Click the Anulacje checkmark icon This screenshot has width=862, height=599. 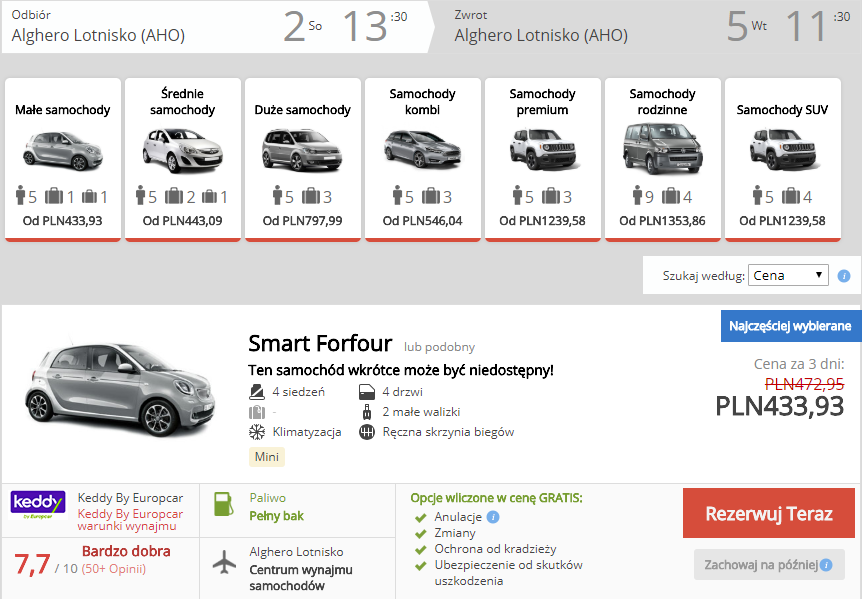tap(421, 518)
